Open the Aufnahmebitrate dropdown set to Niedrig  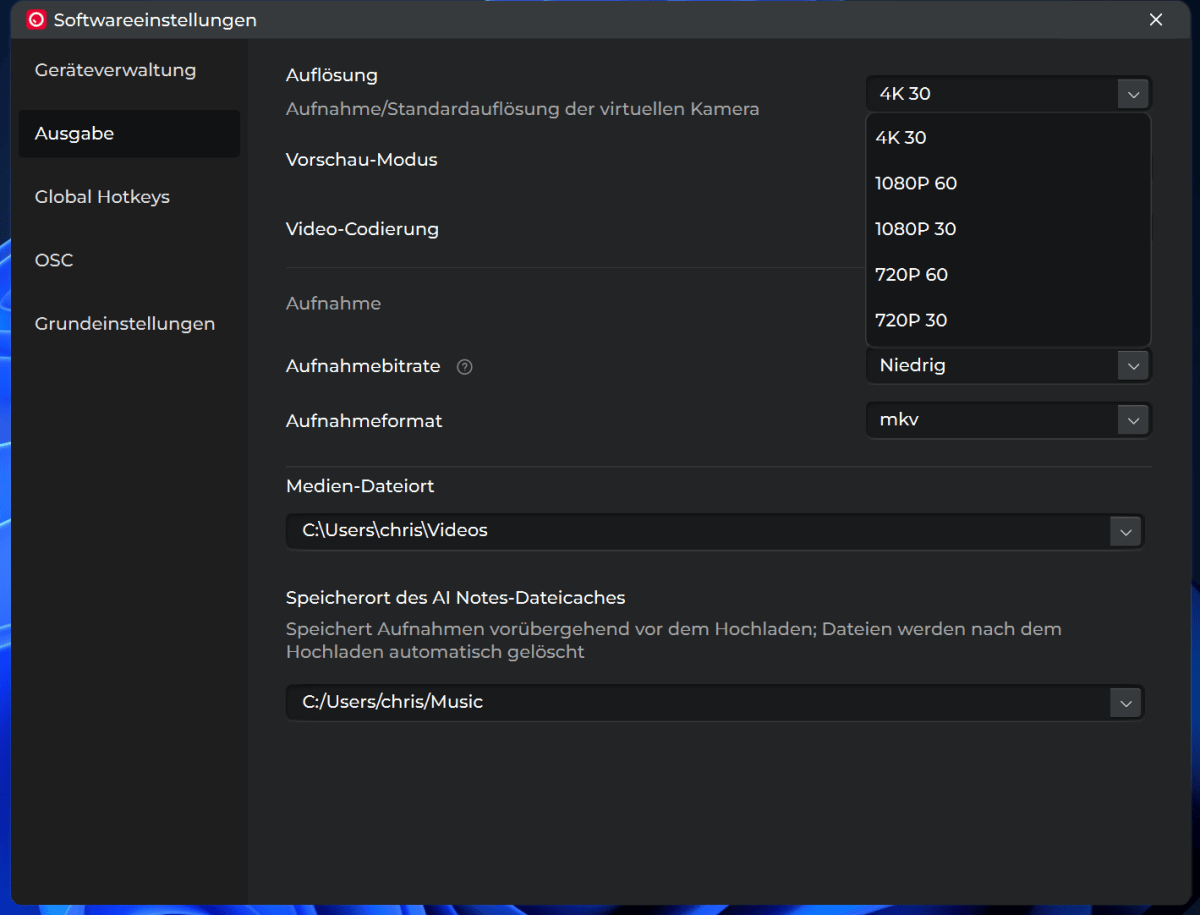(1008, 366)
